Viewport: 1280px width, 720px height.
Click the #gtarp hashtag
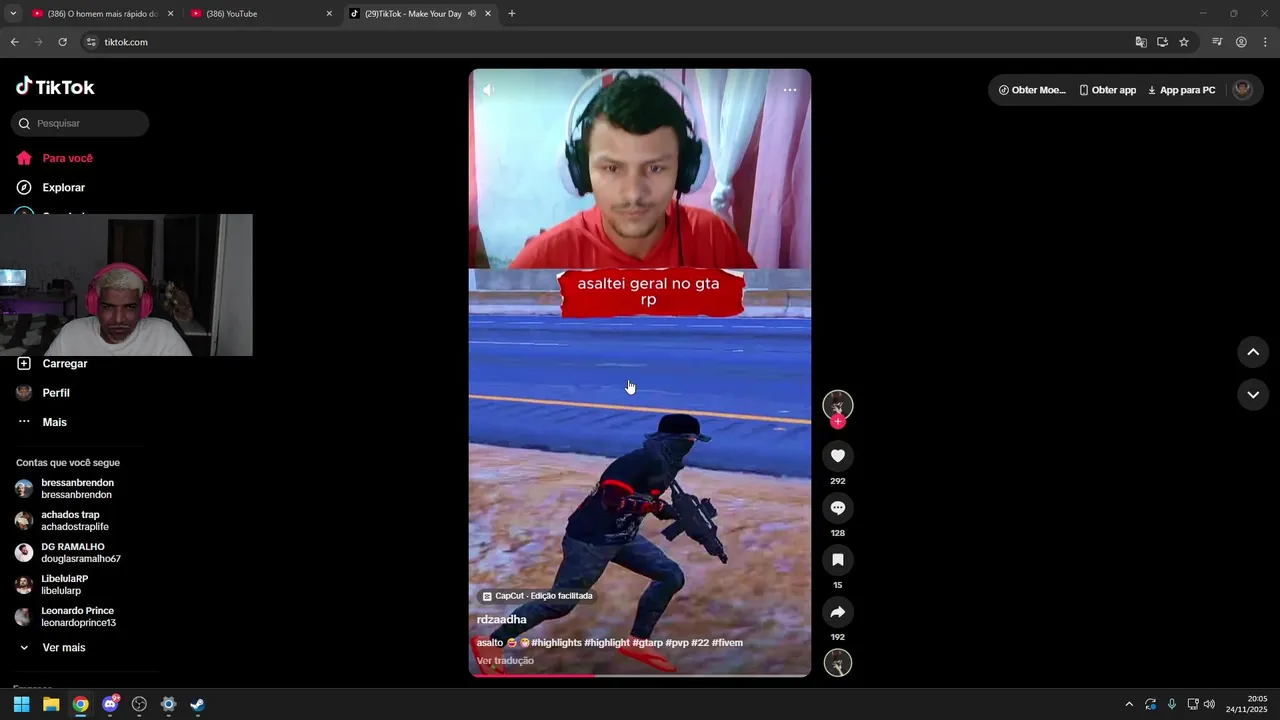tap(648, 643)
